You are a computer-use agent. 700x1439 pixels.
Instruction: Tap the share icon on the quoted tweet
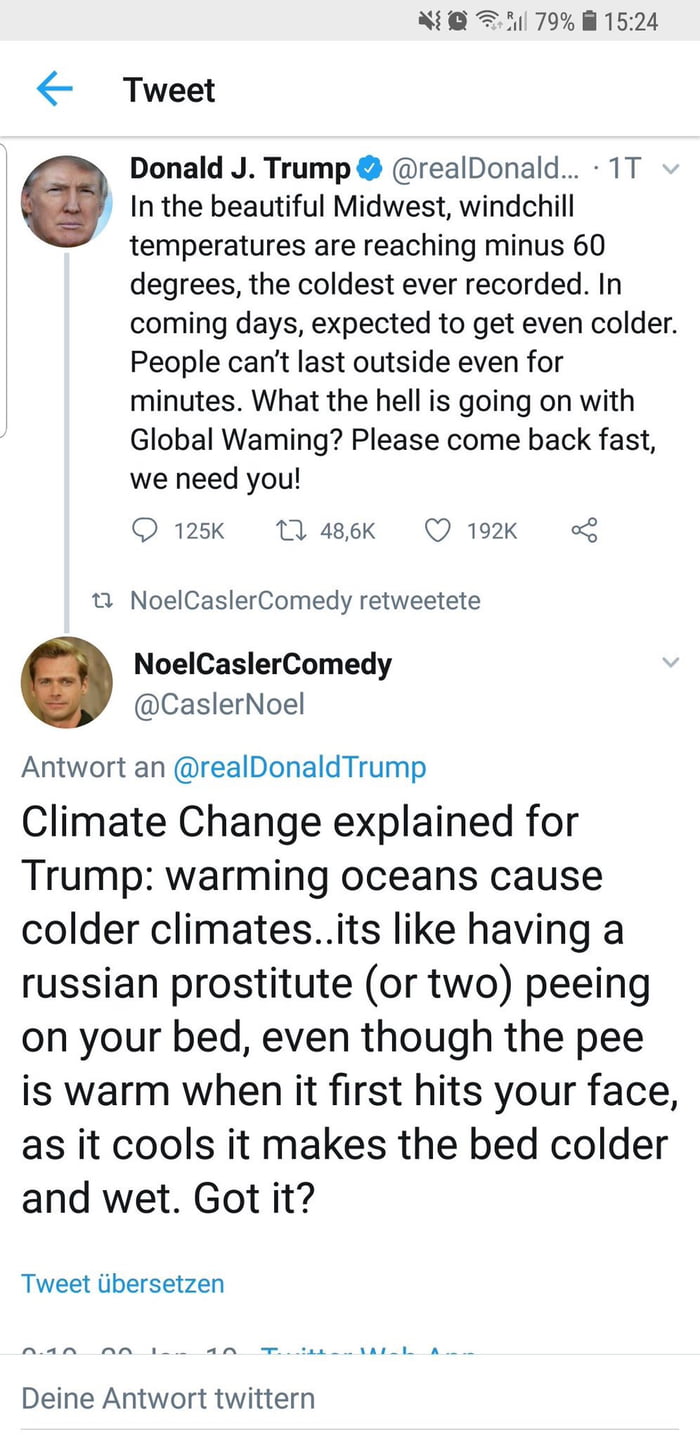pos(584,531)
